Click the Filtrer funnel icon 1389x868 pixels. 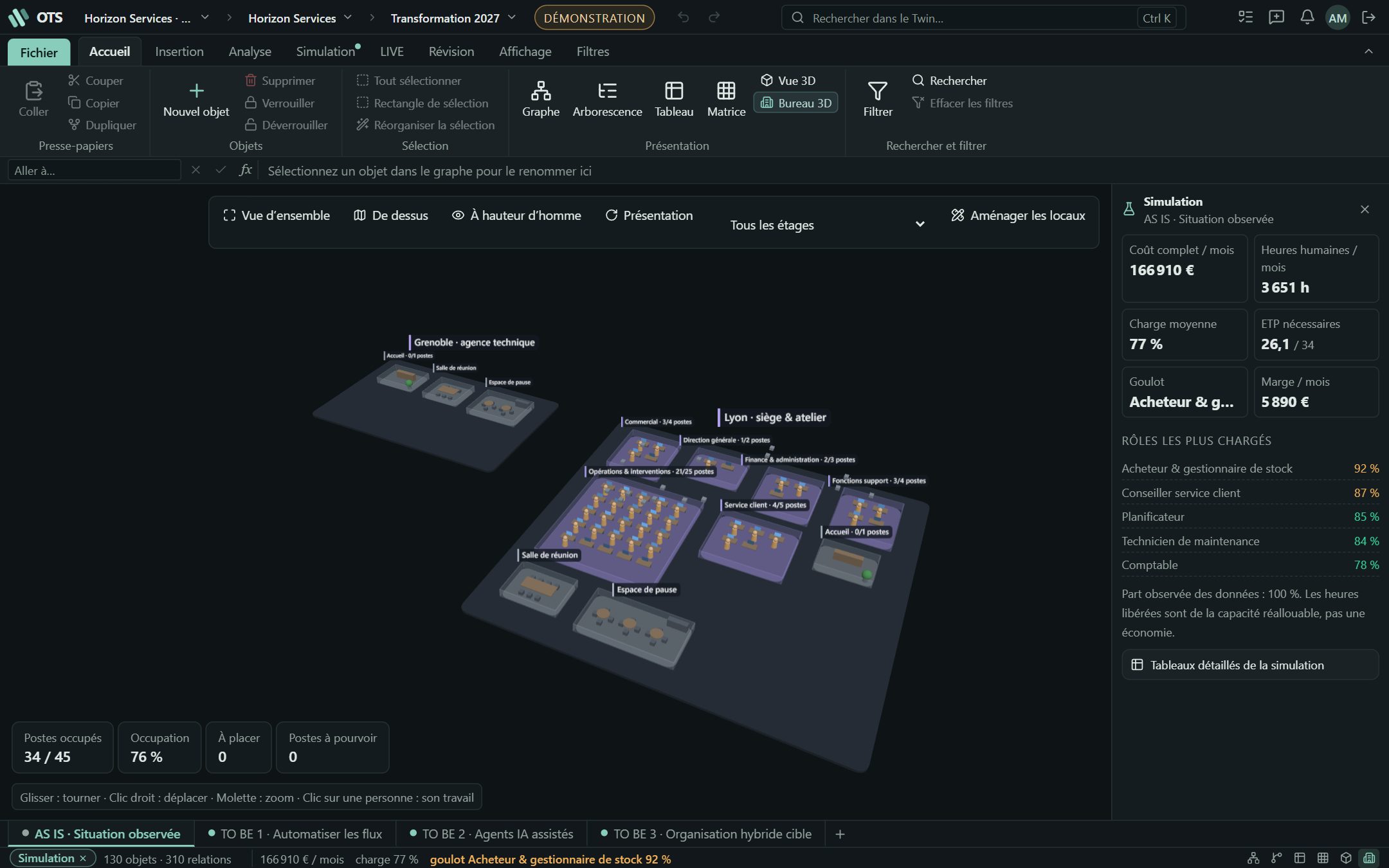click(x=877, y=91)
